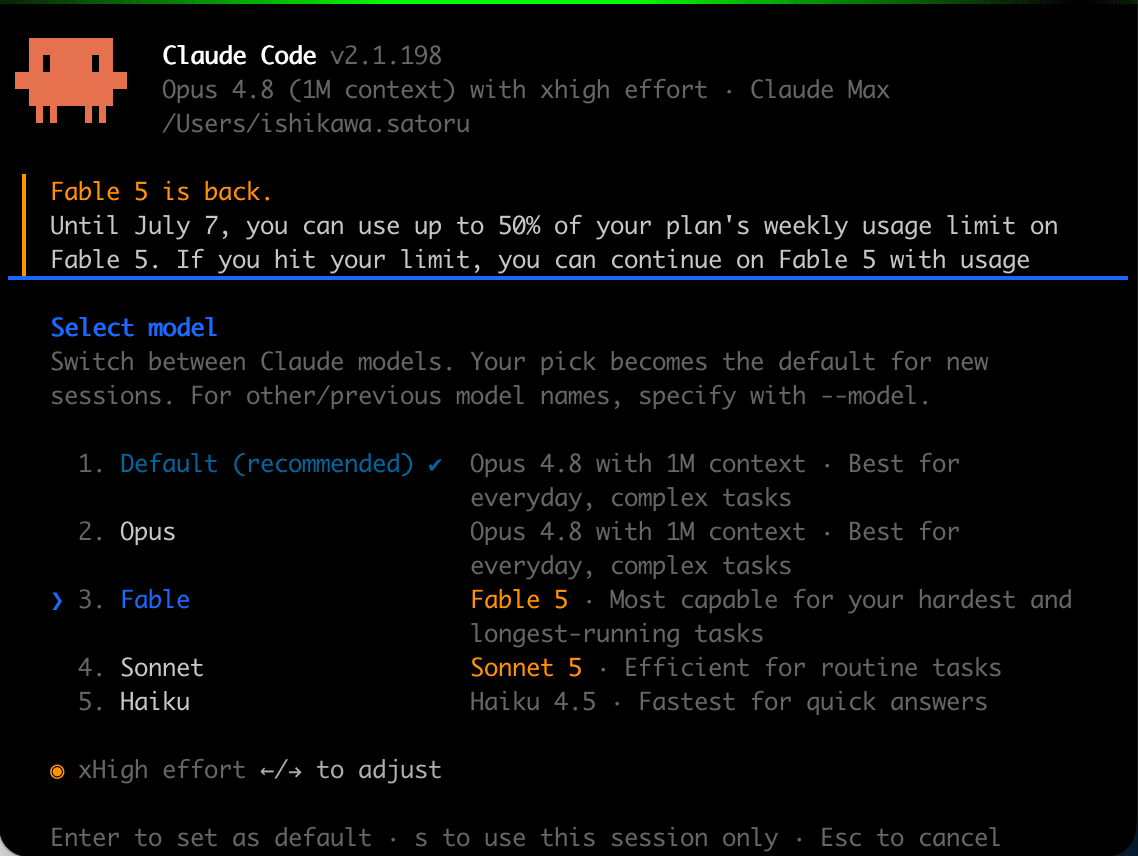Click the Select model heading
The width and height of the screenshot is (1138, 856).
[x=134, y=327]
